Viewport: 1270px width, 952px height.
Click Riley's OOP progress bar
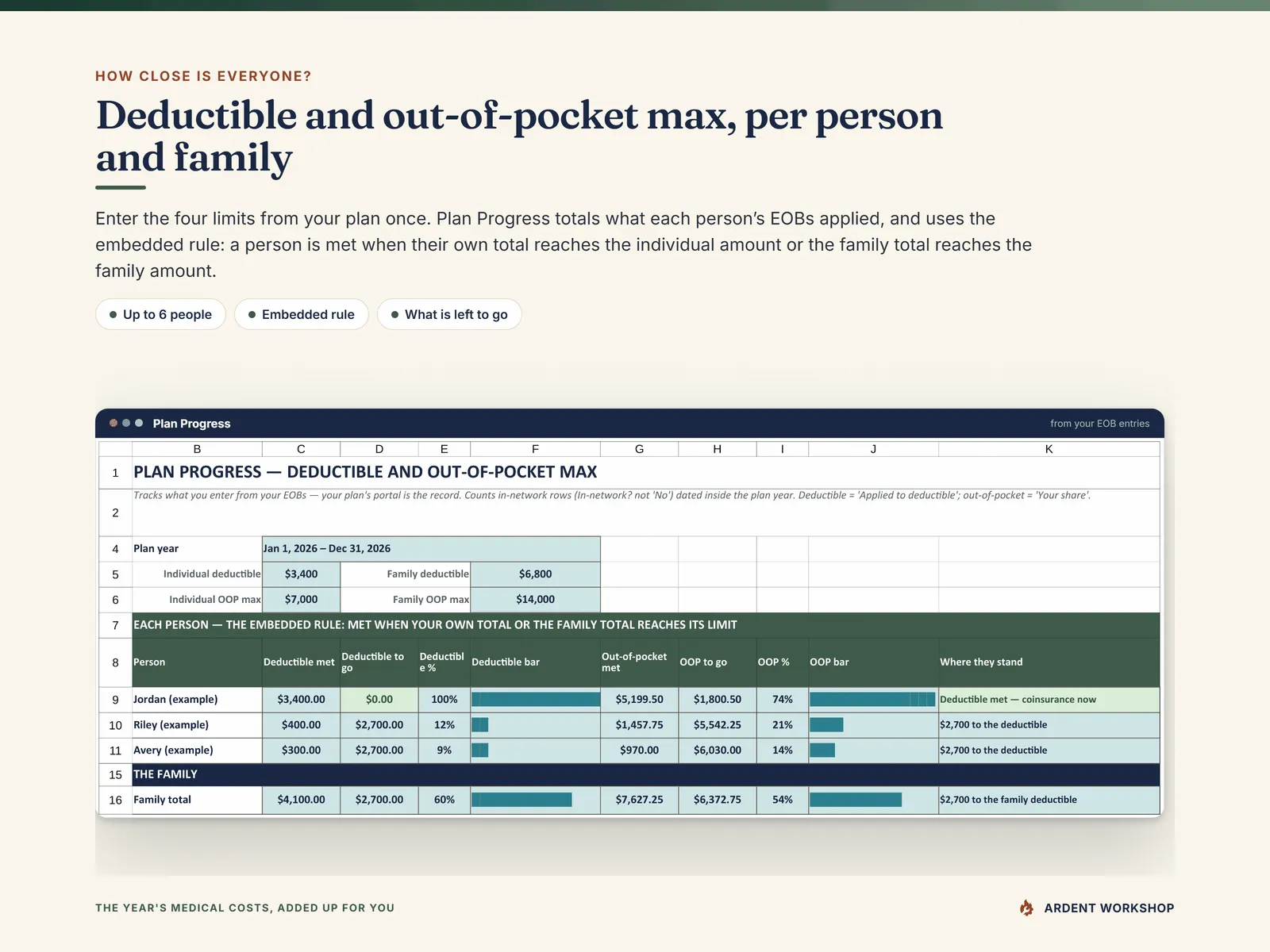[826, 724]
